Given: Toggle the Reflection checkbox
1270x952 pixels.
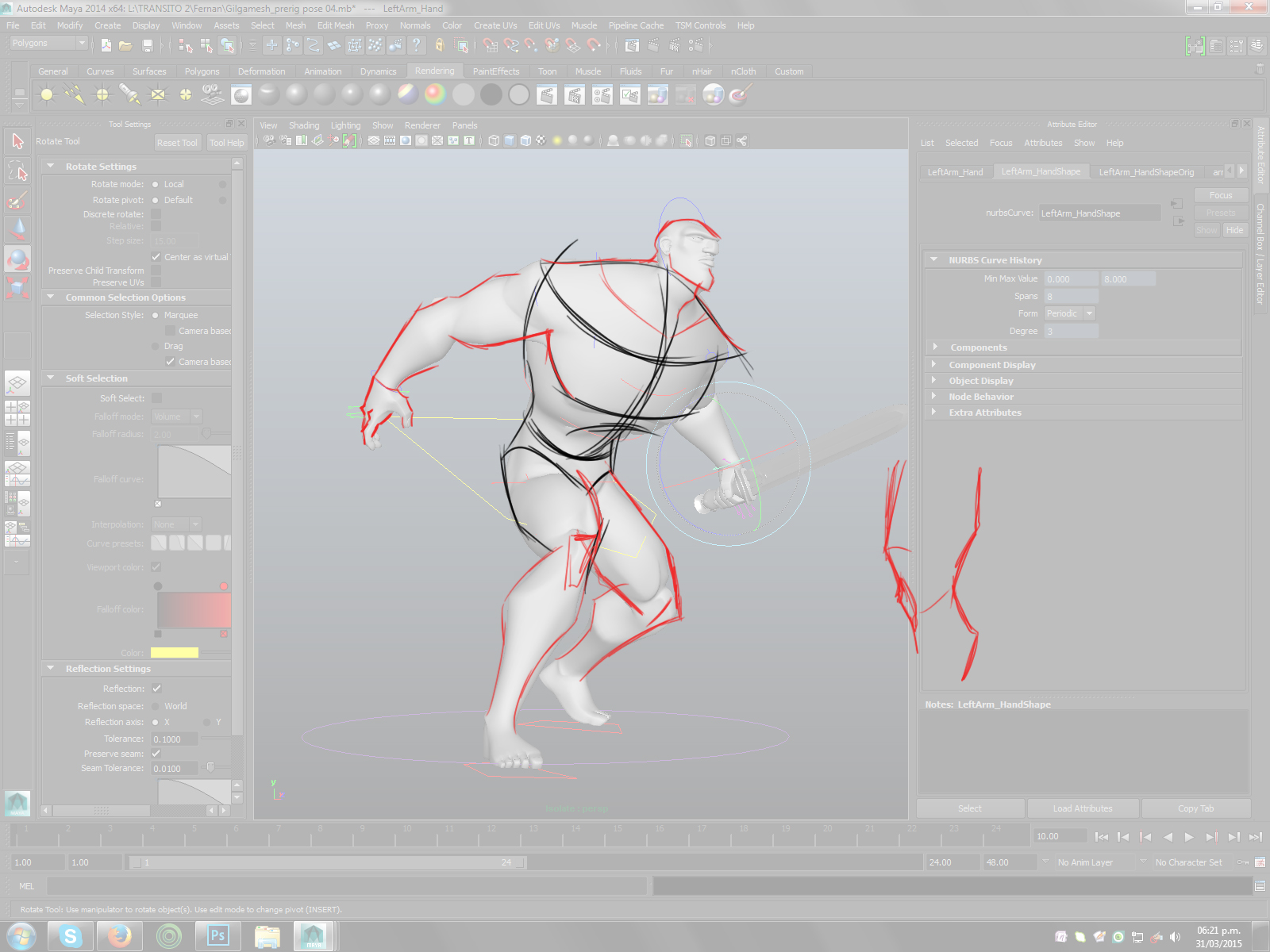Looking at the screenshot, I should [x=156, y=689].
